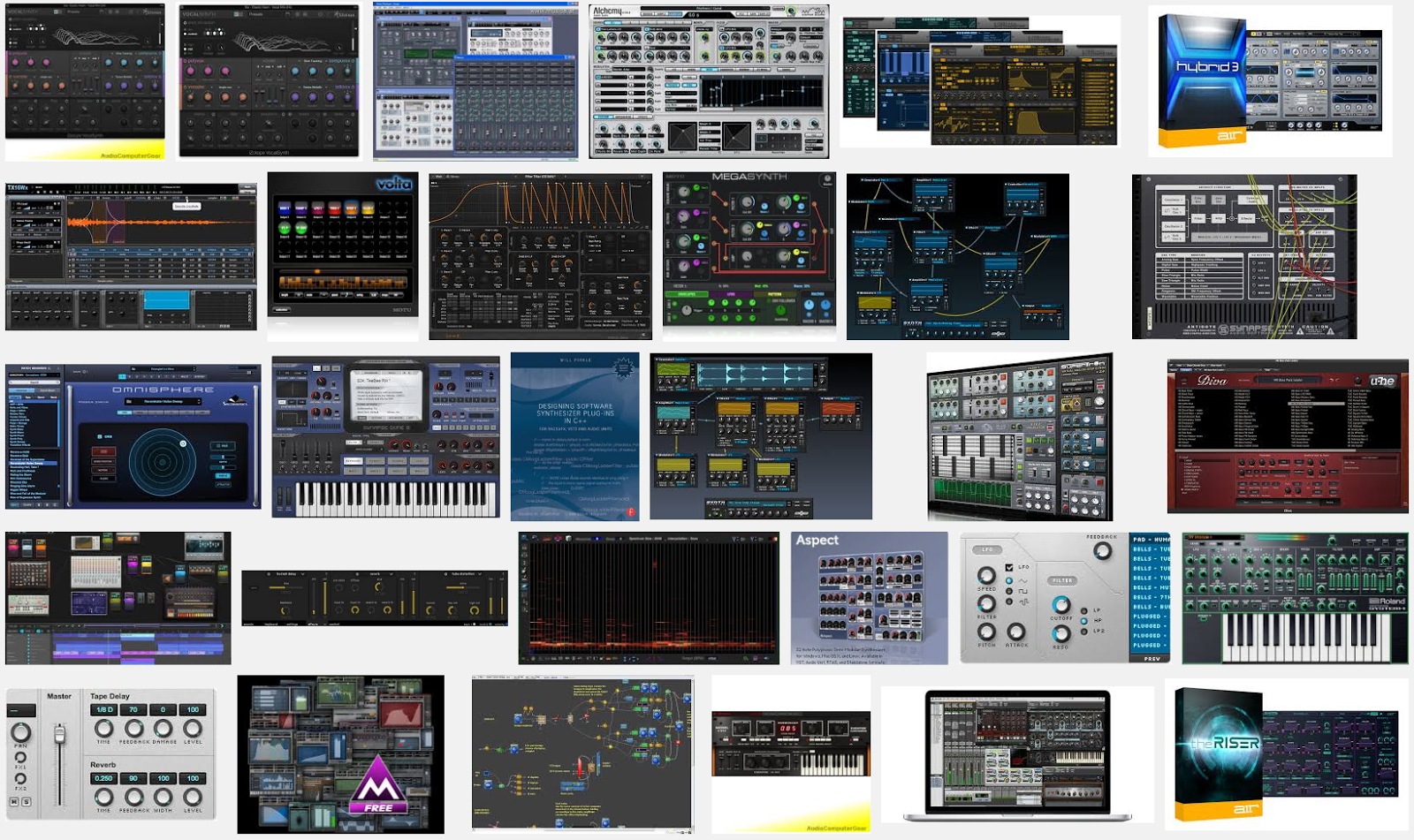Image resolution: width=1414 pixels, height=840 pixels.
Task: Click the CUTOFF knob in the silver Filter section
Action: click(1061, 606)
